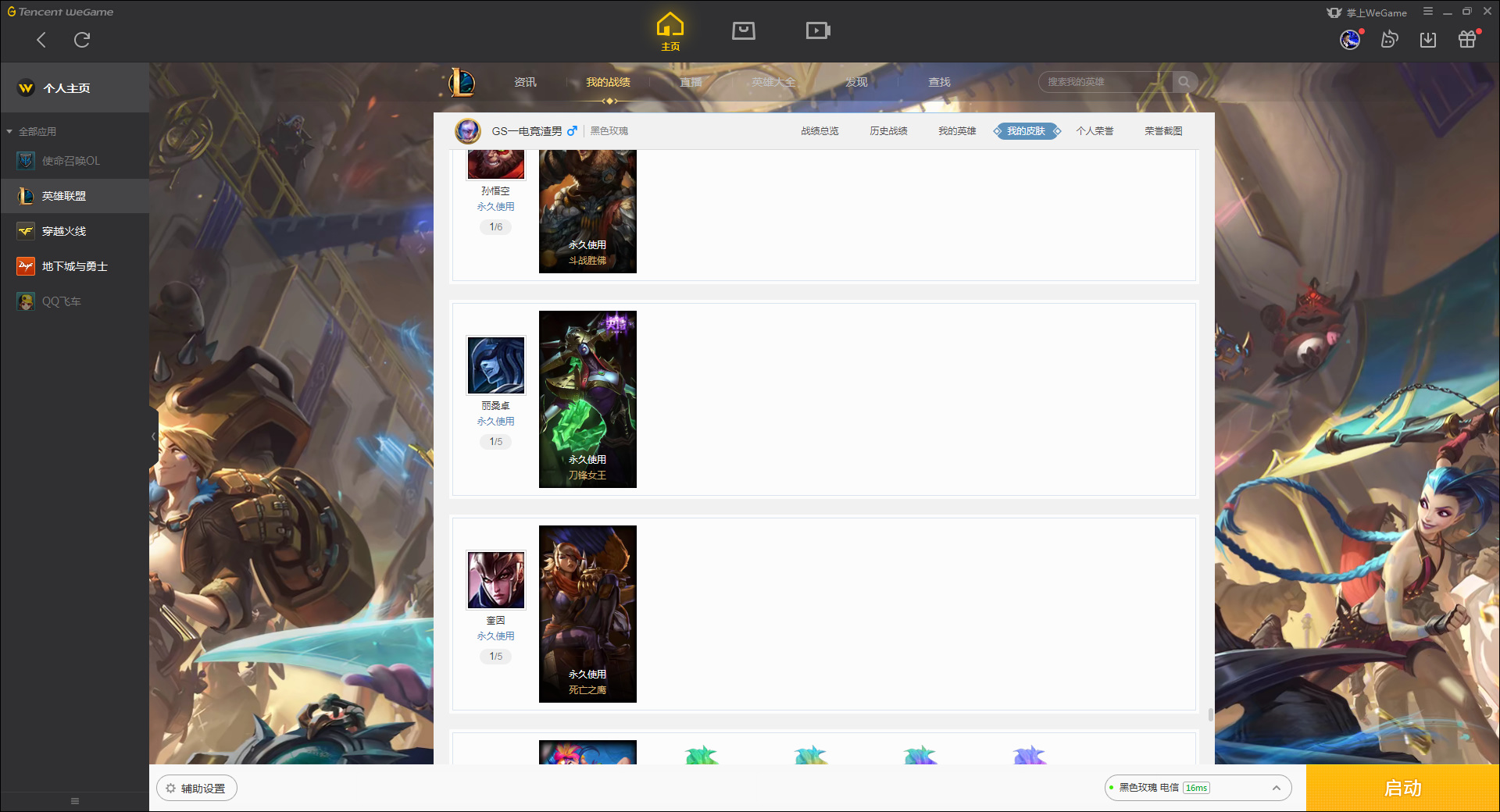This screenshot has width=1500, height=812.
Task: Click the League of Legends logo icon
Action: [x=461, y=82]
